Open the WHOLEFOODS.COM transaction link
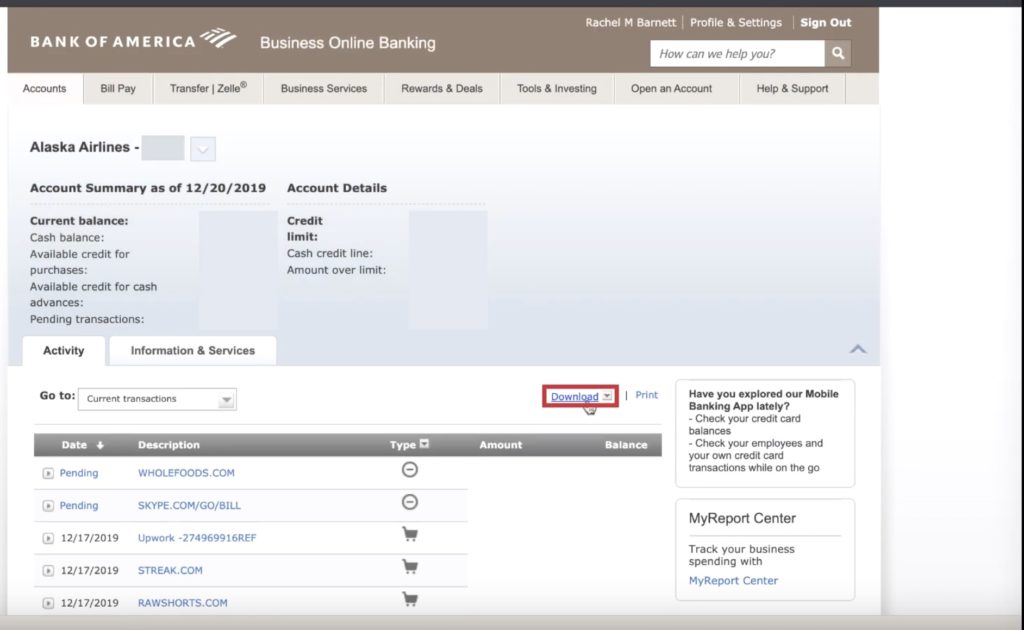Image resolution: width=1024 pixels, height=630 pixels. click(x=186, y=473)
